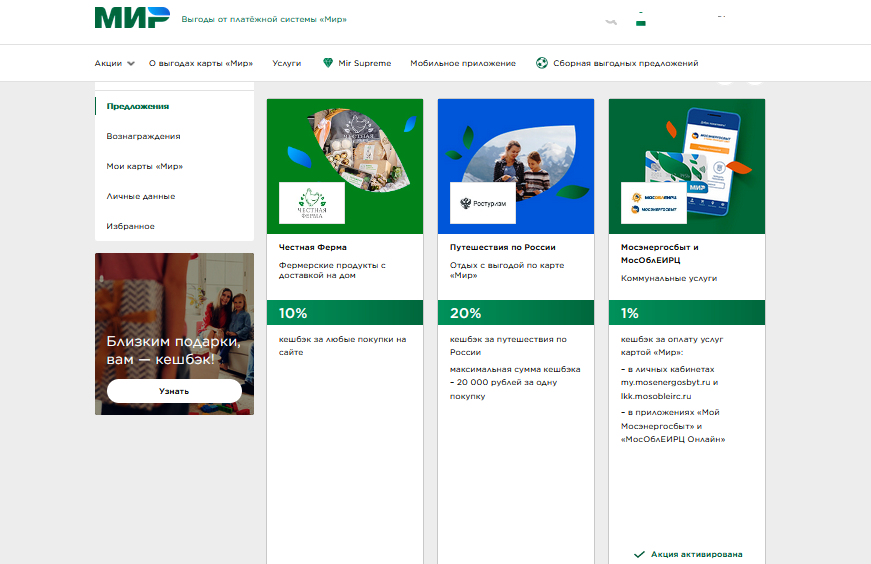Click the Узнать button on the banner

[174, 391]
